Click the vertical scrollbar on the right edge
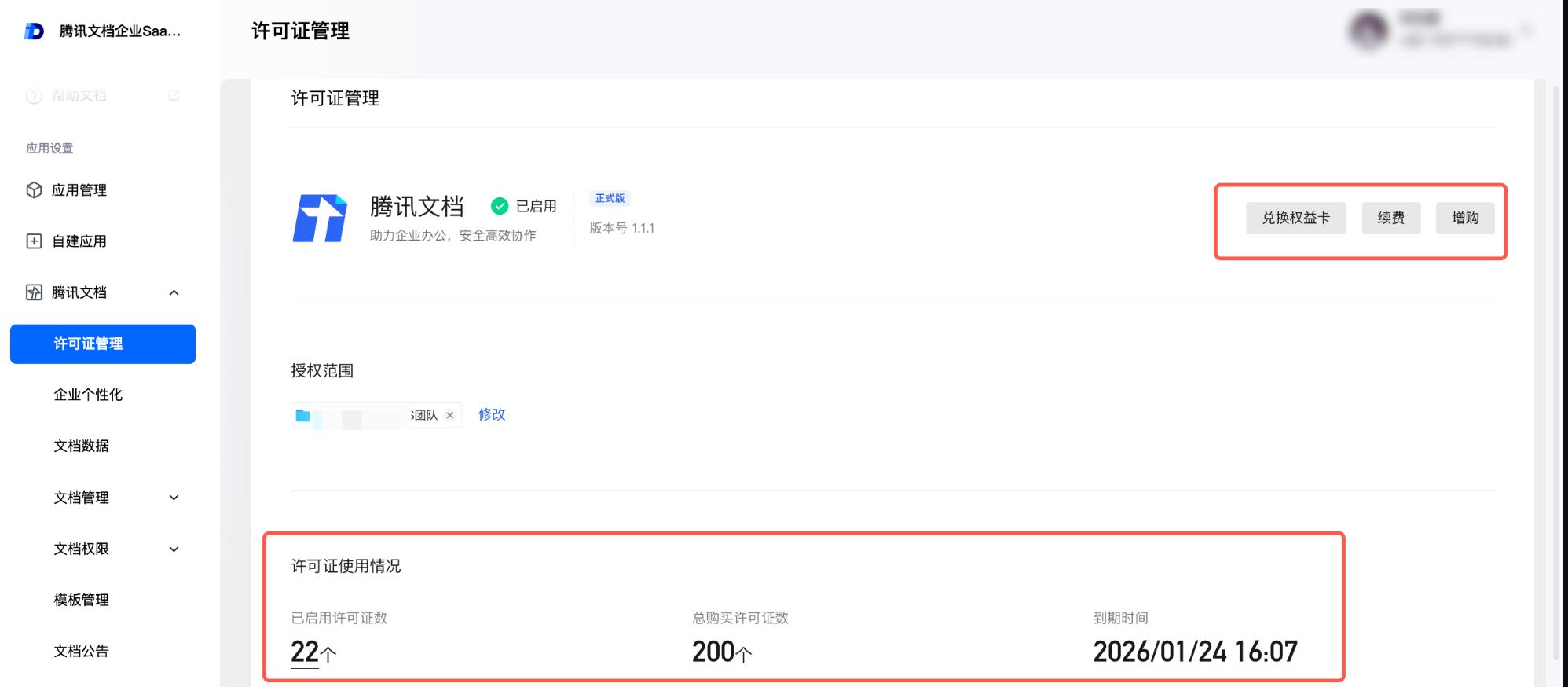Viewport: 1568px width, 687px height. (1555, 373)
